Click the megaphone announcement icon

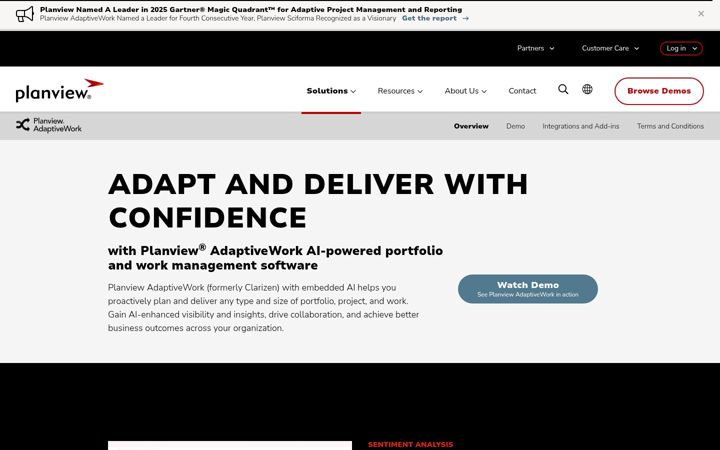click(25, 14)
